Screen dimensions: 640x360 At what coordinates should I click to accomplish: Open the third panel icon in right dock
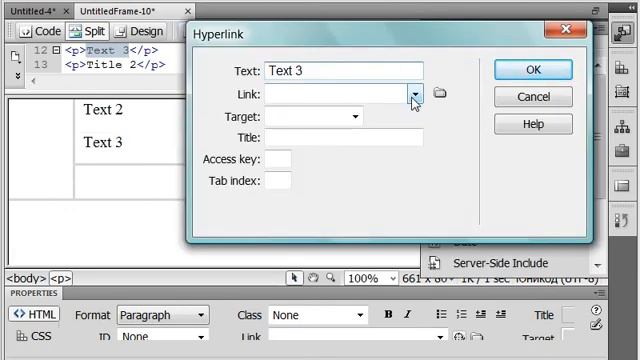[622, 91]
